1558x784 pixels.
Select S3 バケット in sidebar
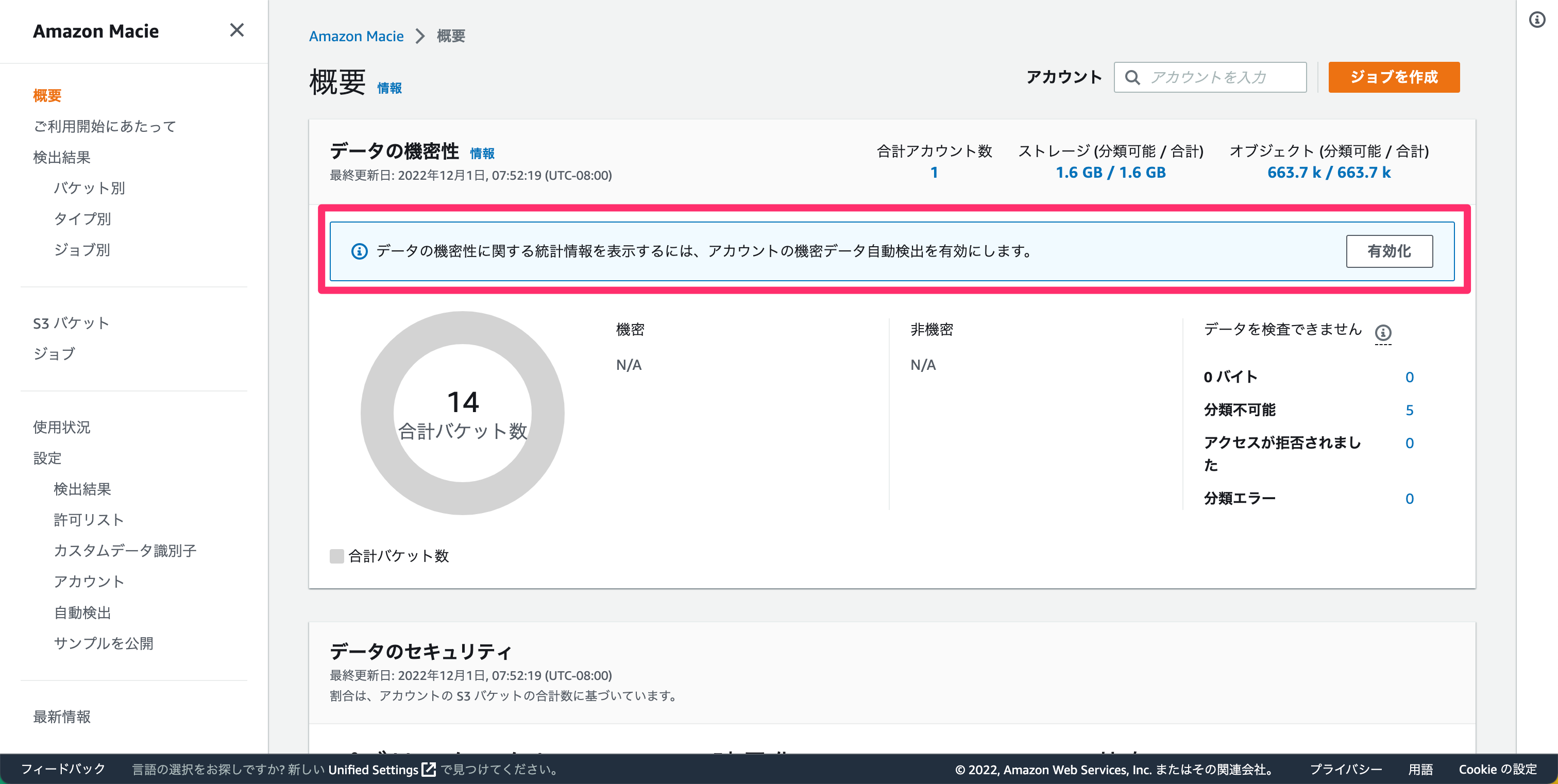(x=72, y=323)
